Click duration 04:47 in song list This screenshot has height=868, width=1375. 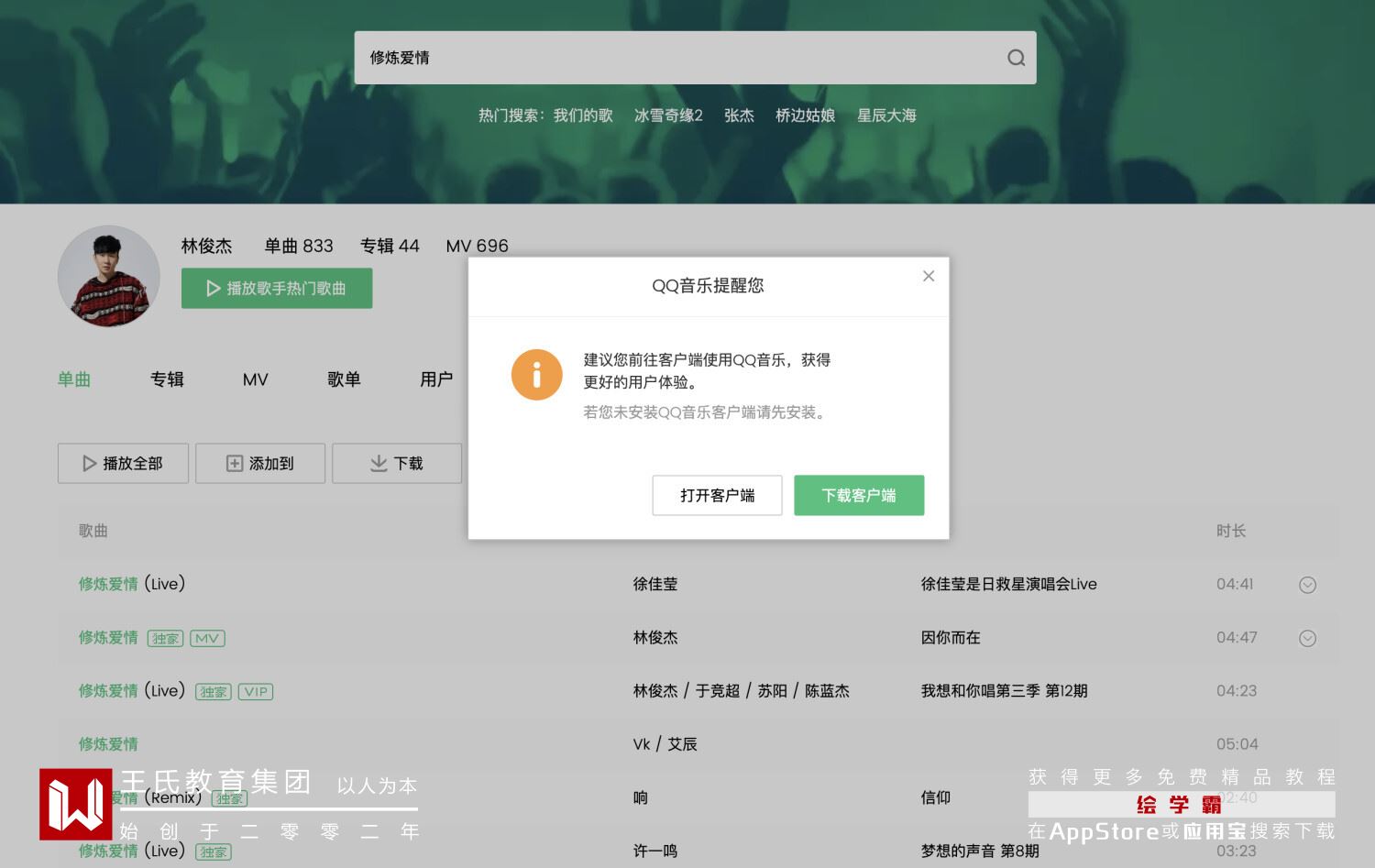pos(1237,637)
